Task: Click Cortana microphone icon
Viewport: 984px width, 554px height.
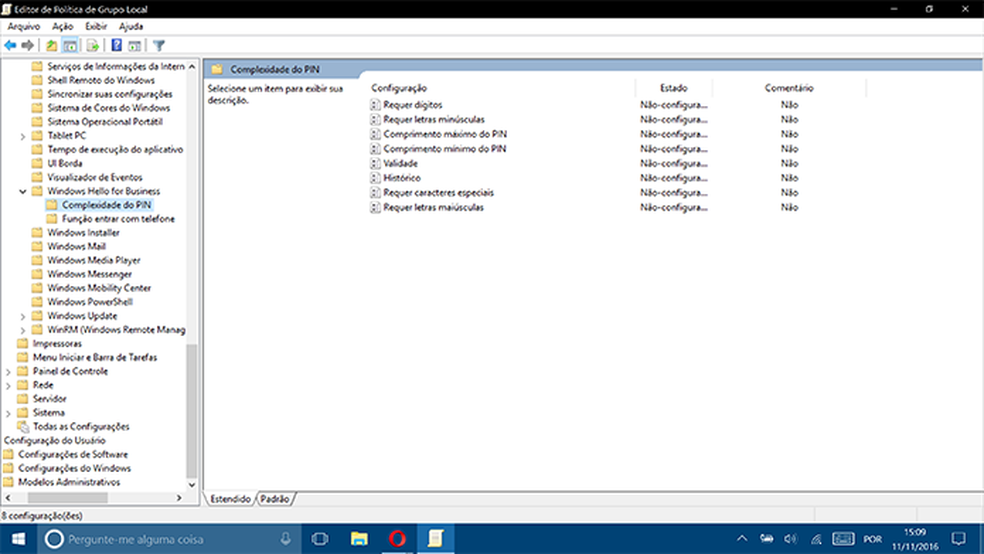Action: [286, 539]
